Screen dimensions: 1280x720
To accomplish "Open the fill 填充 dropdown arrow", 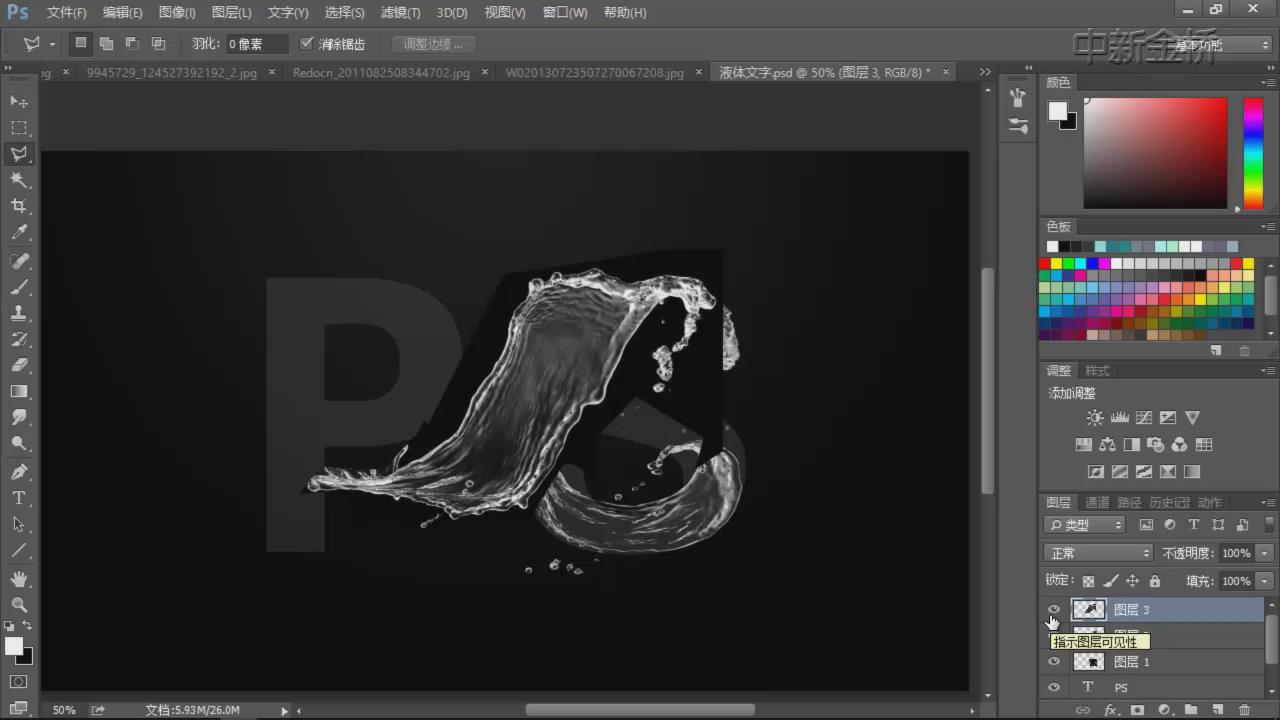I will [x=1265, y=581].
